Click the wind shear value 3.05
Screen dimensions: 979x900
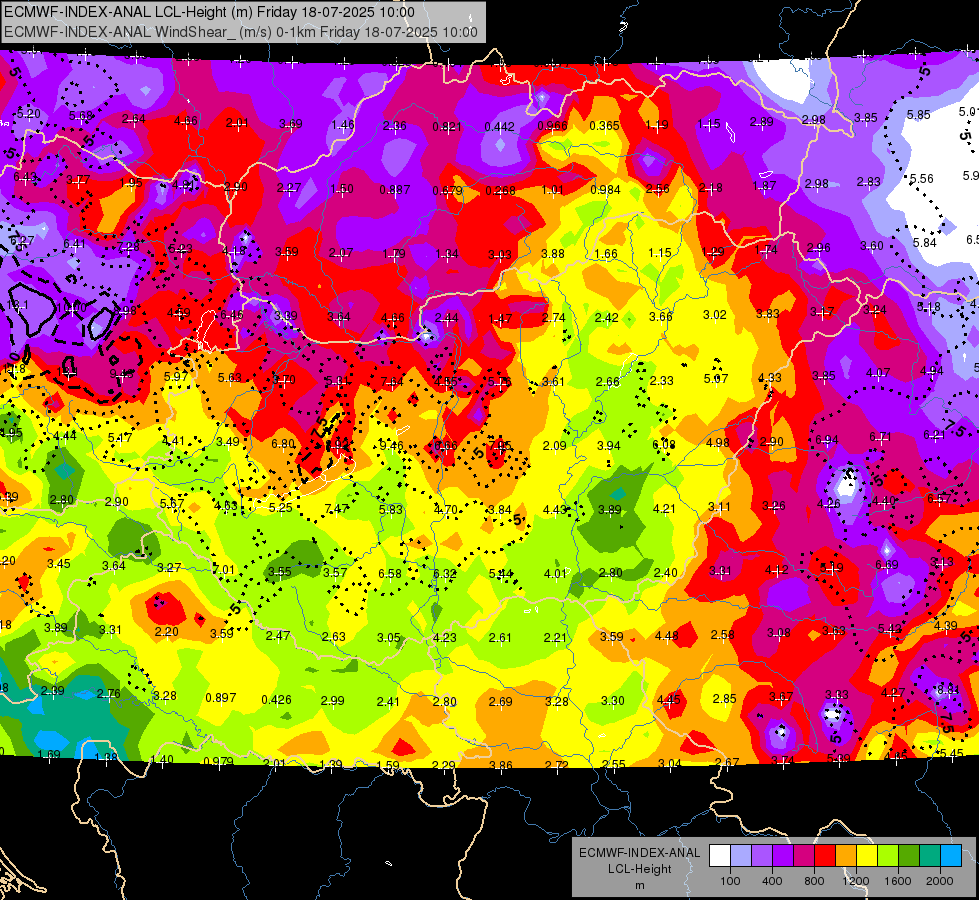[388, 637]
